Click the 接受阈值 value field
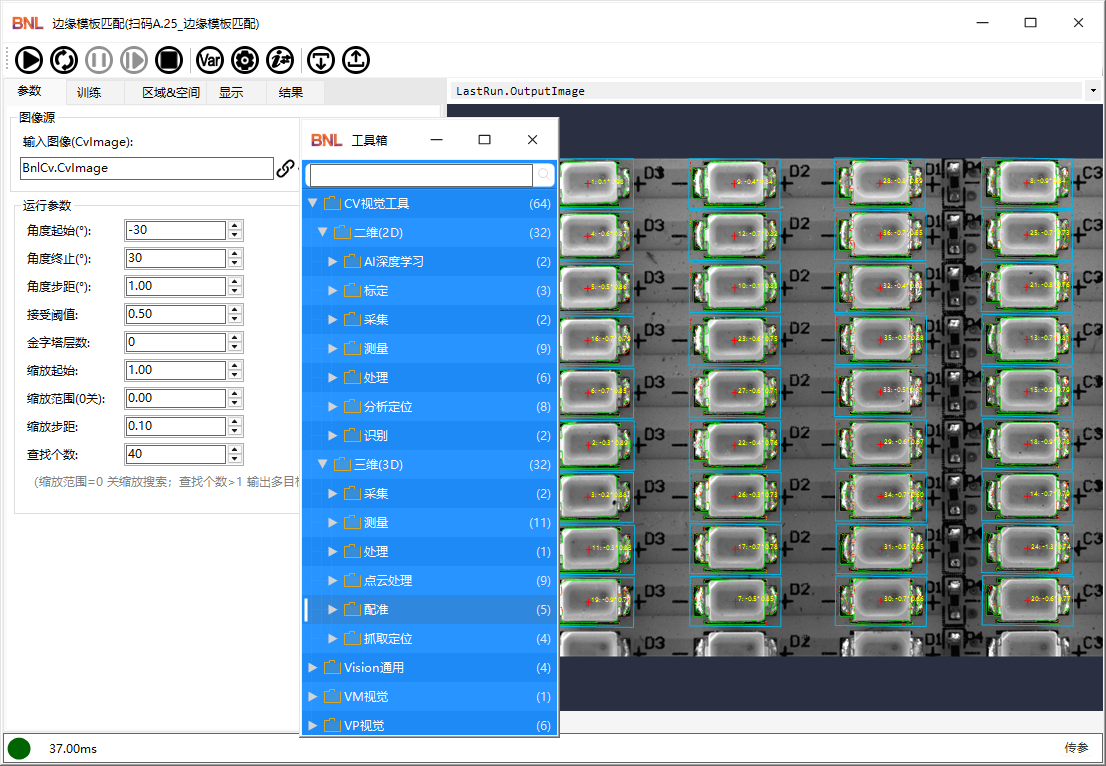 (x=176, y=314)
